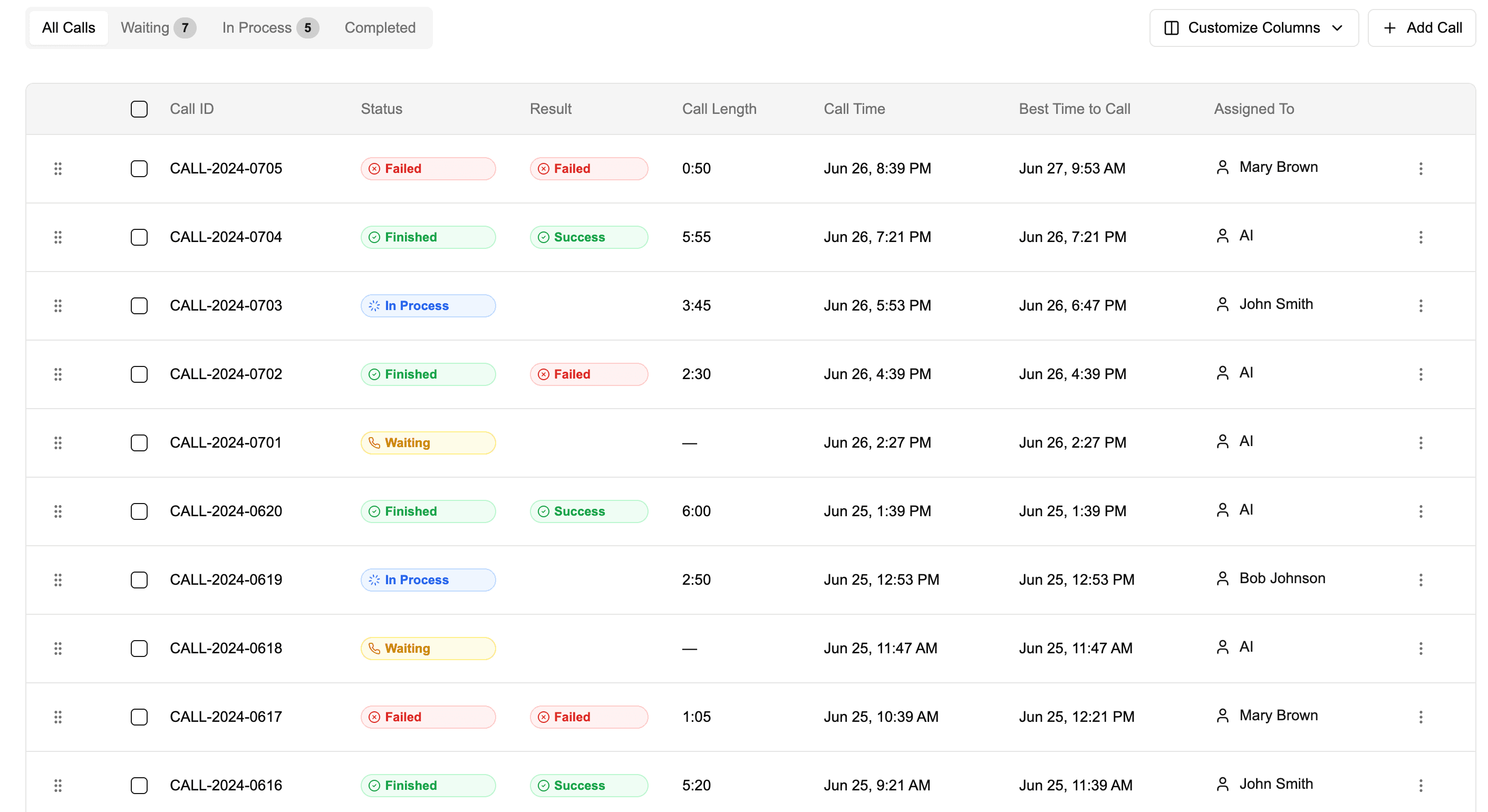Open three-dot menu for CALL-2024-0617
This screenshot has width=1488, height=812.
click(x=1421, y=717)
